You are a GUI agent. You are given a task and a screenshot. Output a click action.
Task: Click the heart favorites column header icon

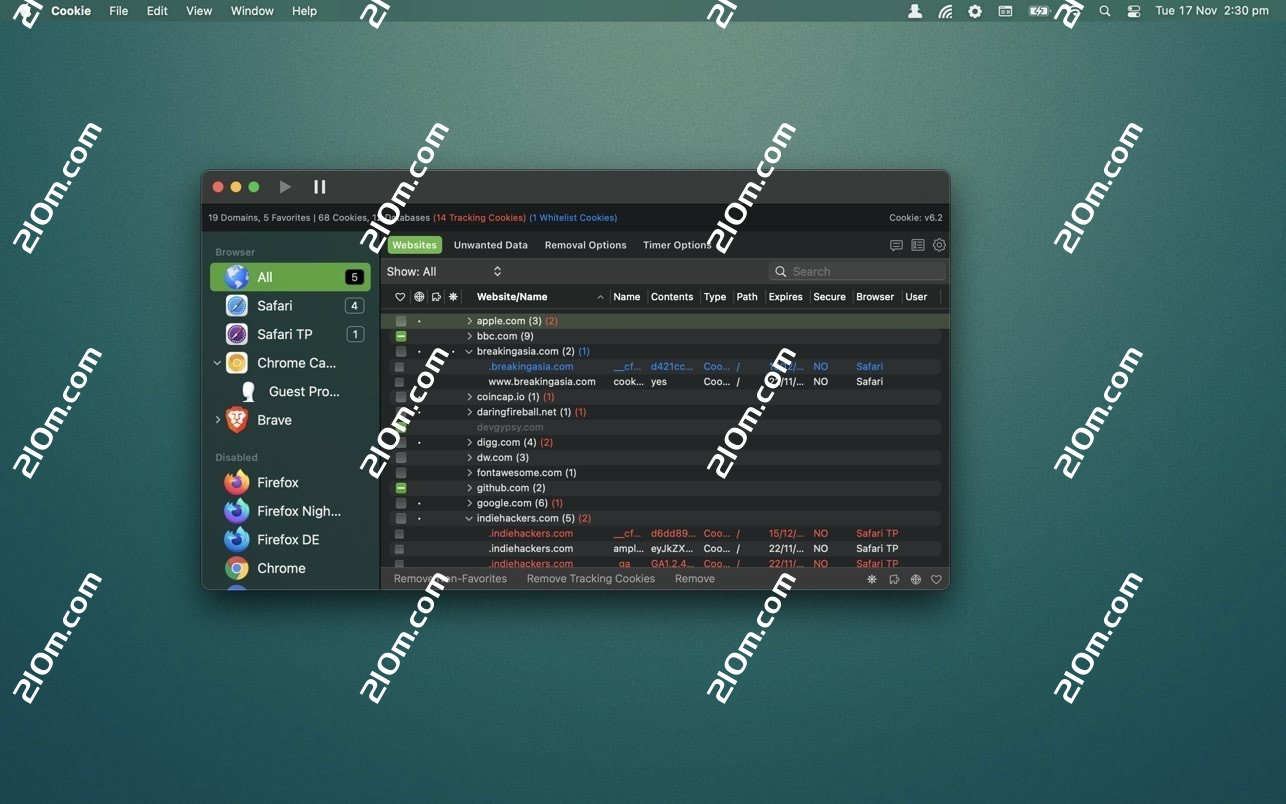pyautogui.click(x=400, y=297)
